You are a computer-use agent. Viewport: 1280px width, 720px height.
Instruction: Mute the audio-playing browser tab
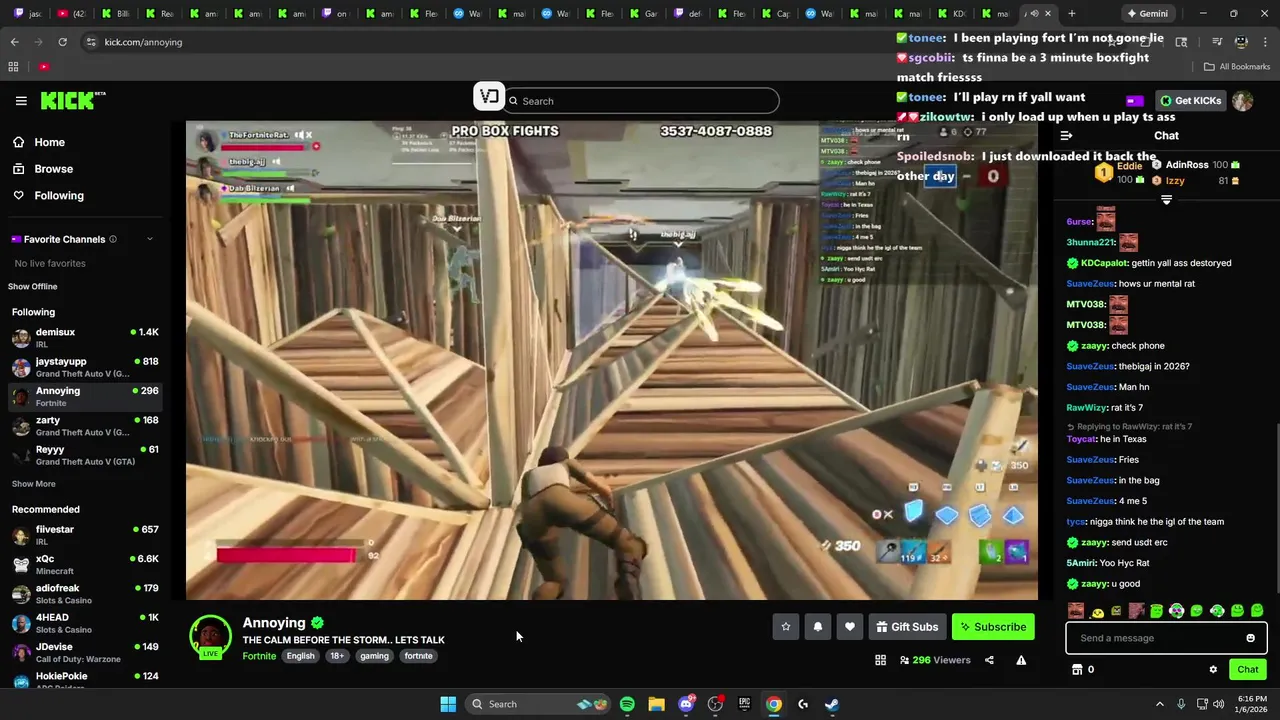(x=1034, y=14)
